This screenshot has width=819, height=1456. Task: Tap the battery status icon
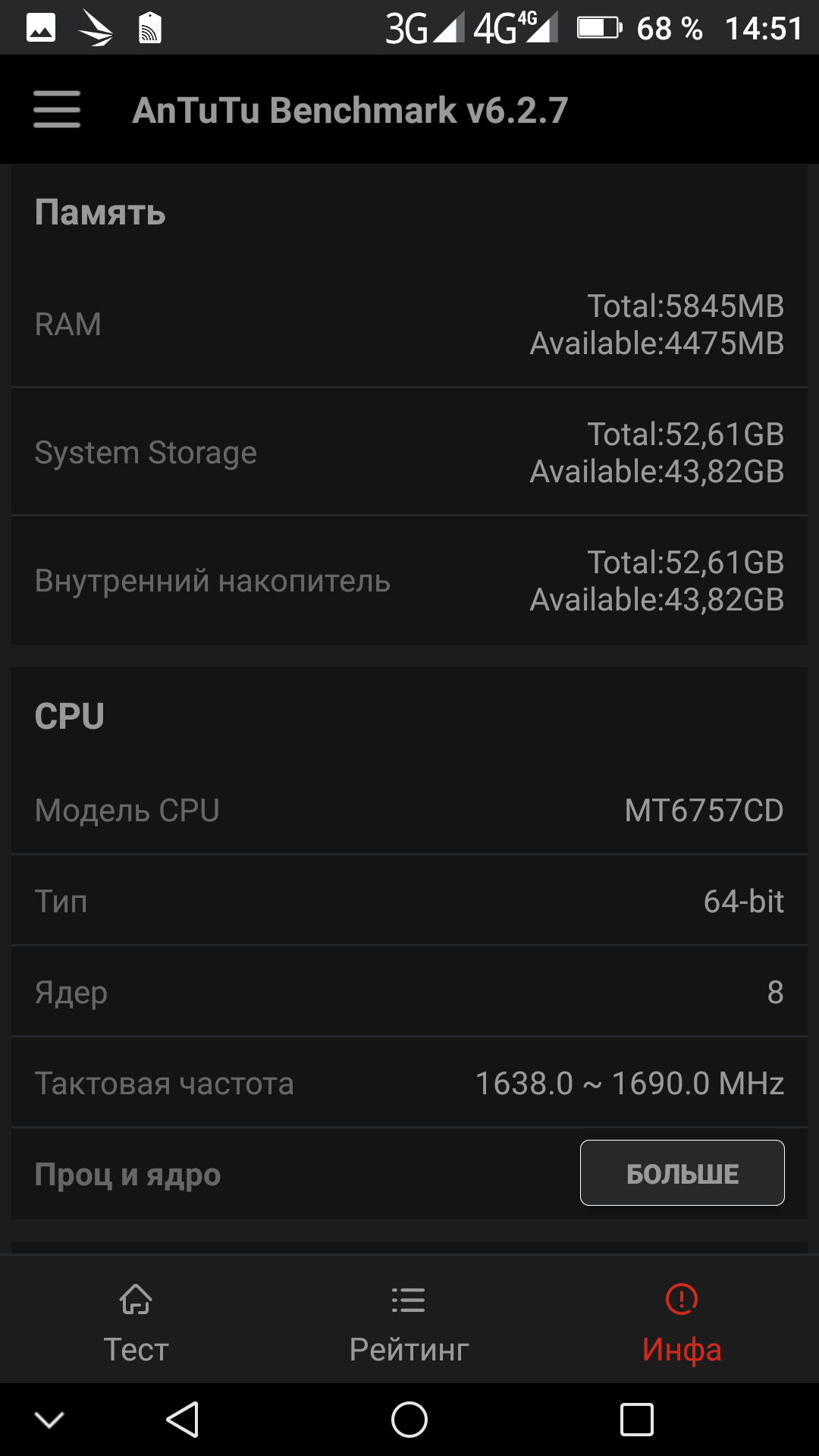pyautogui.click(x=598, y=29)
